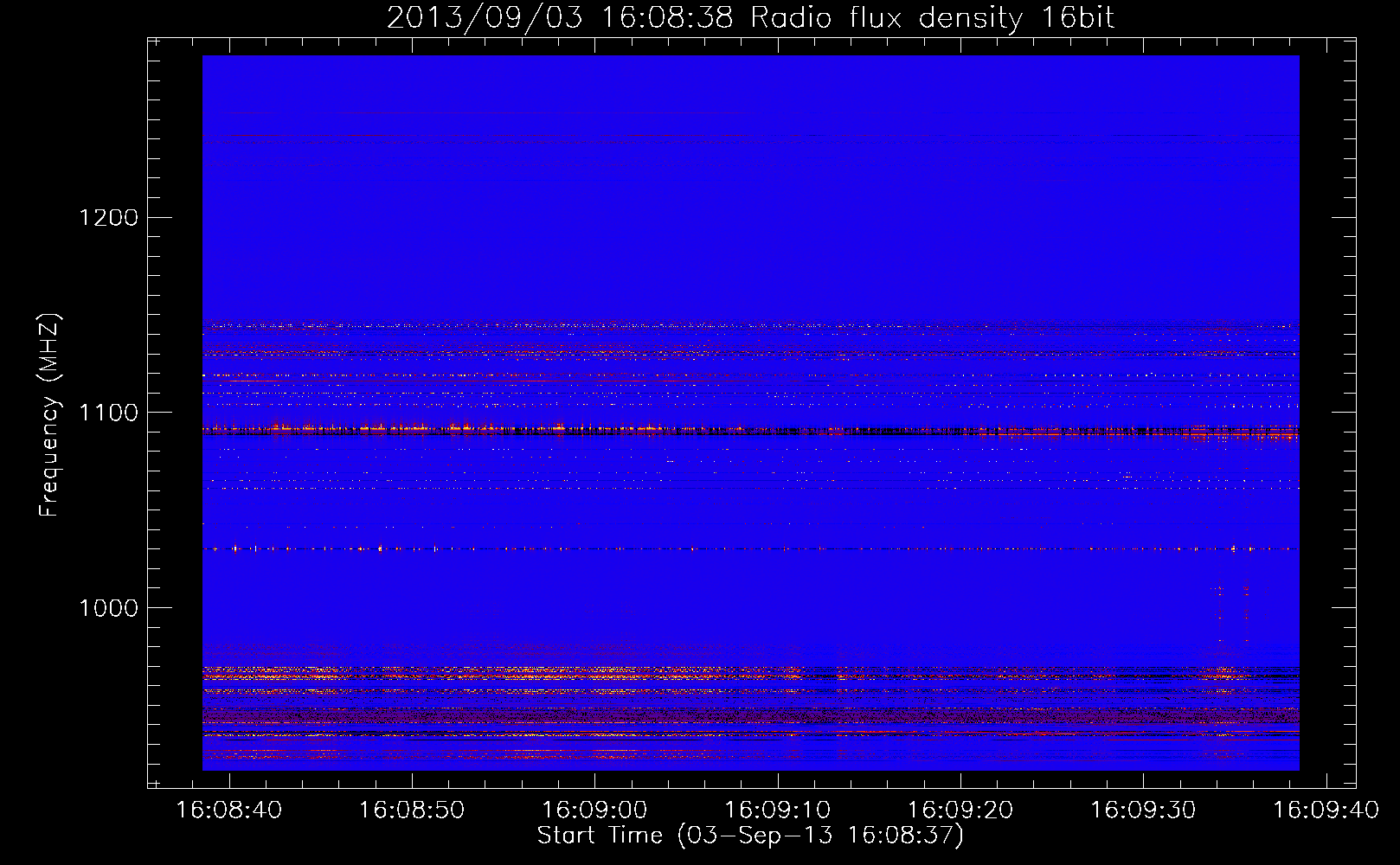Select the 1000 frequency tick label

108,608
